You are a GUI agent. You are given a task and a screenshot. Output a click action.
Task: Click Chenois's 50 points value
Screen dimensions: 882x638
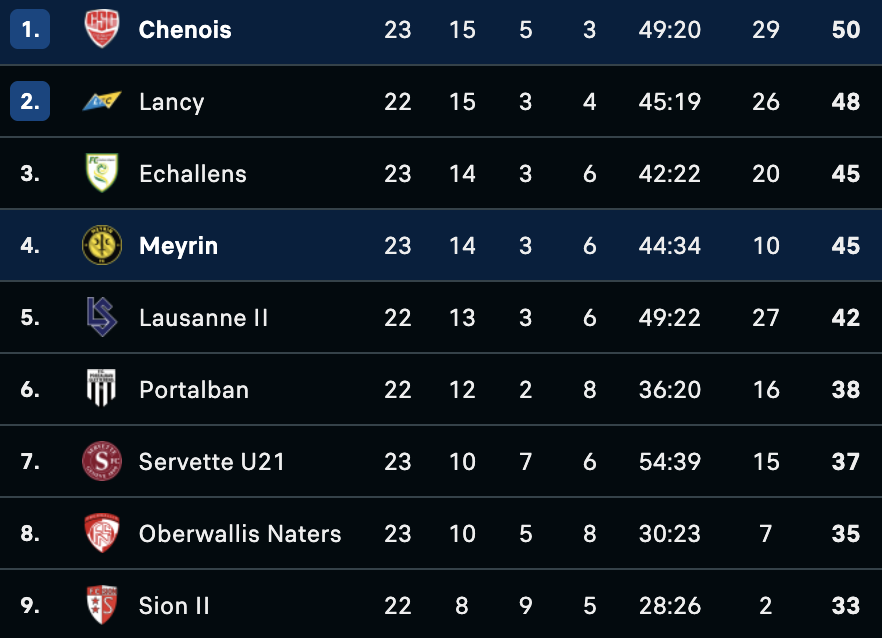[846, 30]
